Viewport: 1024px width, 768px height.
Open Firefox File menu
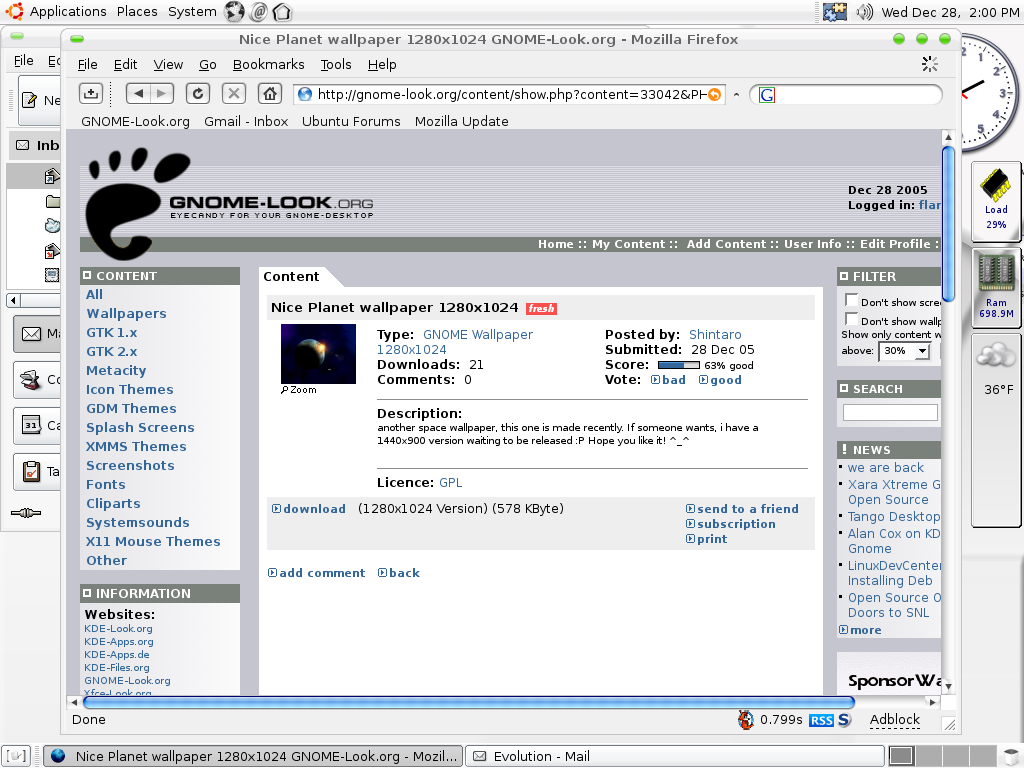(x=88, y=65)
